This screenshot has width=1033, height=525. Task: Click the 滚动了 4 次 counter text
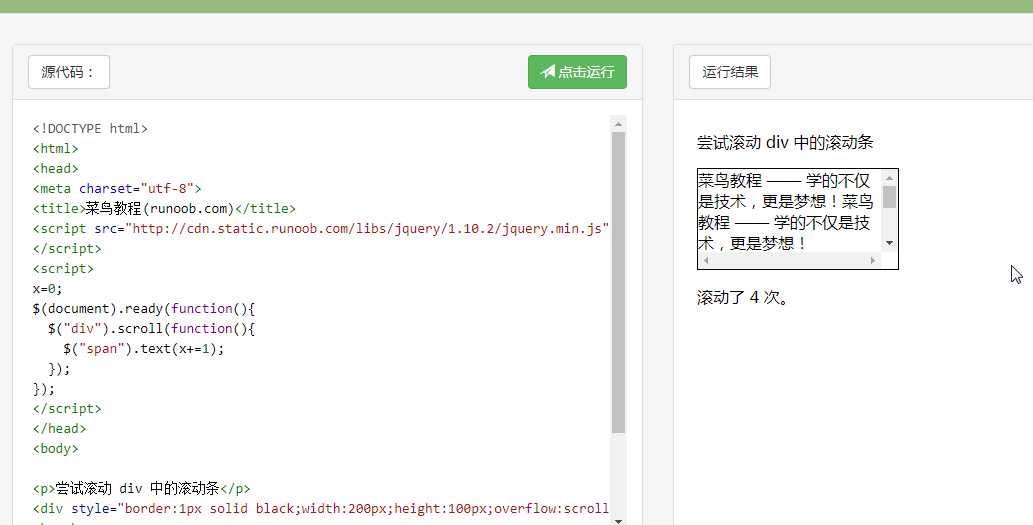[742, 297]
